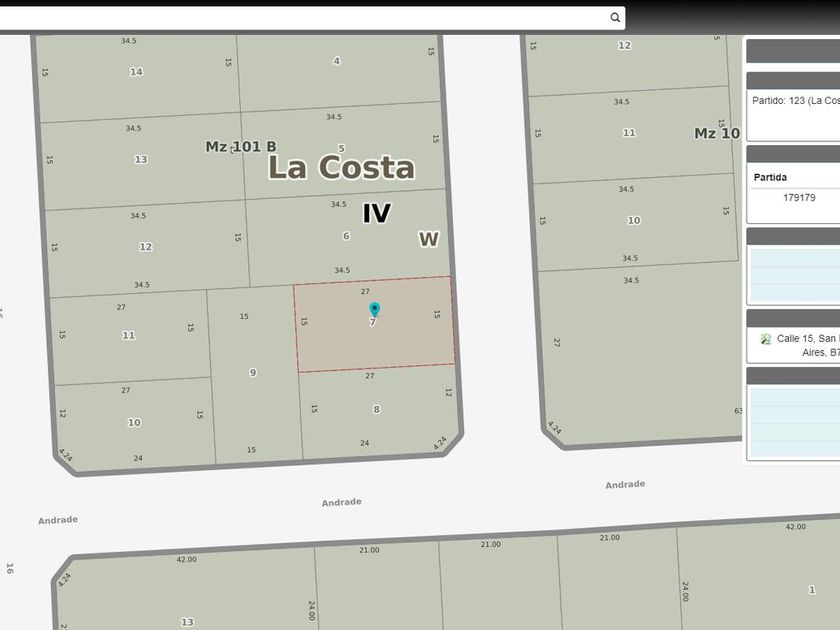Click the partida value '179179'

point(799,198)
